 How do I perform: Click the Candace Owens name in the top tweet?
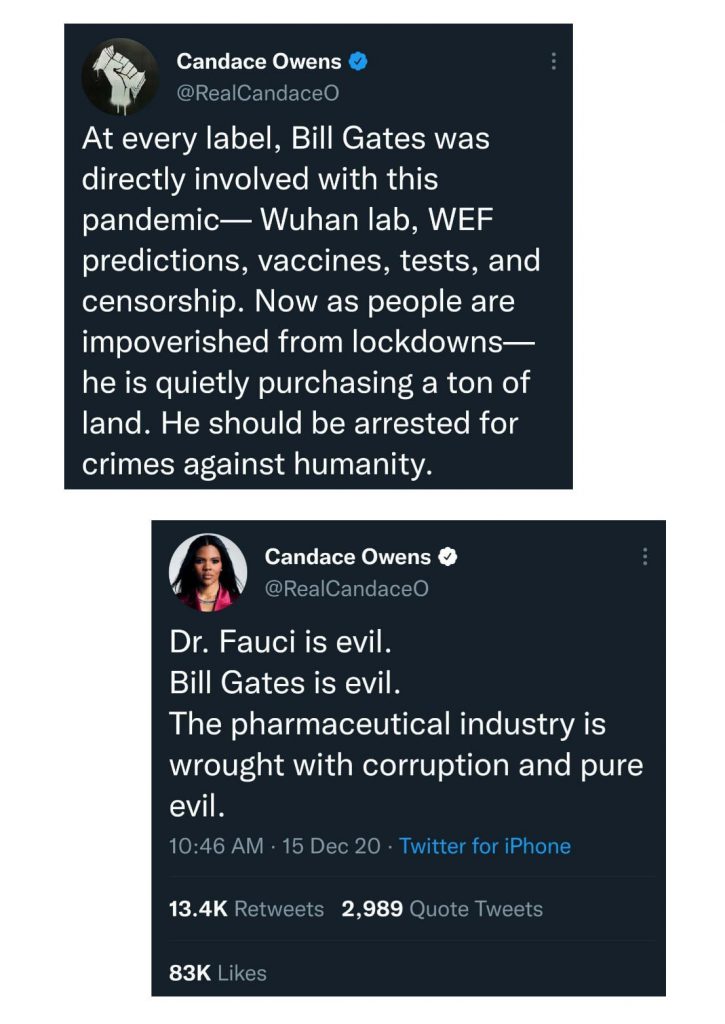pyautogui.click(x=260, y=62)
